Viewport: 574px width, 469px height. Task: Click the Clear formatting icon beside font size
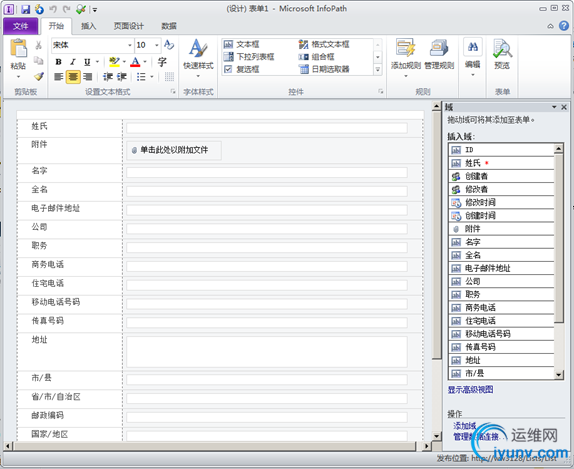coord(169,45)
